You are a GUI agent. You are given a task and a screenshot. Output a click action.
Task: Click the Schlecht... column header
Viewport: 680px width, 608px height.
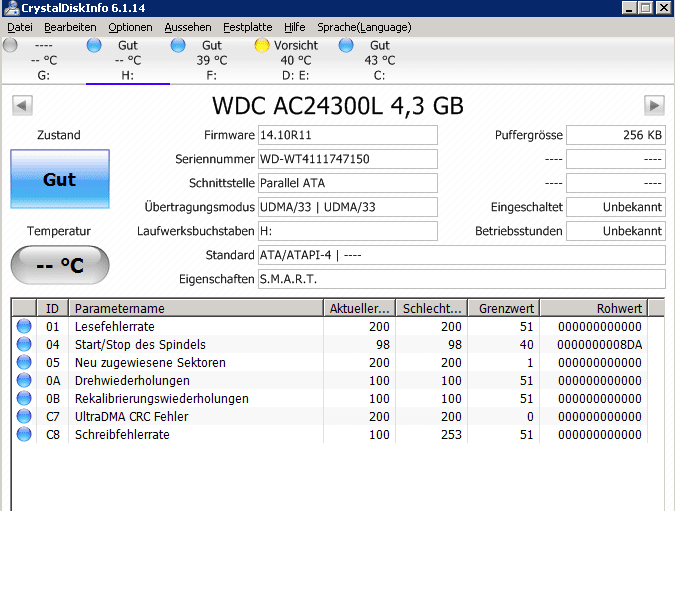point(432,308)
